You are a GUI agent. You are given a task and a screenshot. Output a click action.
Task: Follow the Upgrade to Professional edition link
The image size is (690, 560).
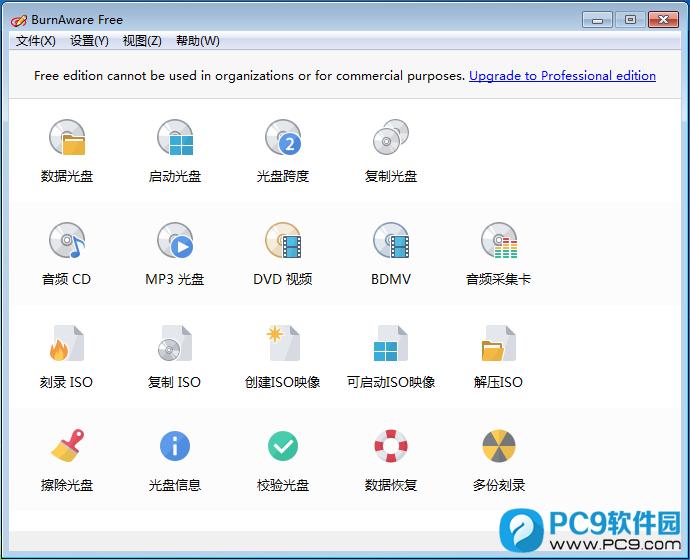coord(562,76)
